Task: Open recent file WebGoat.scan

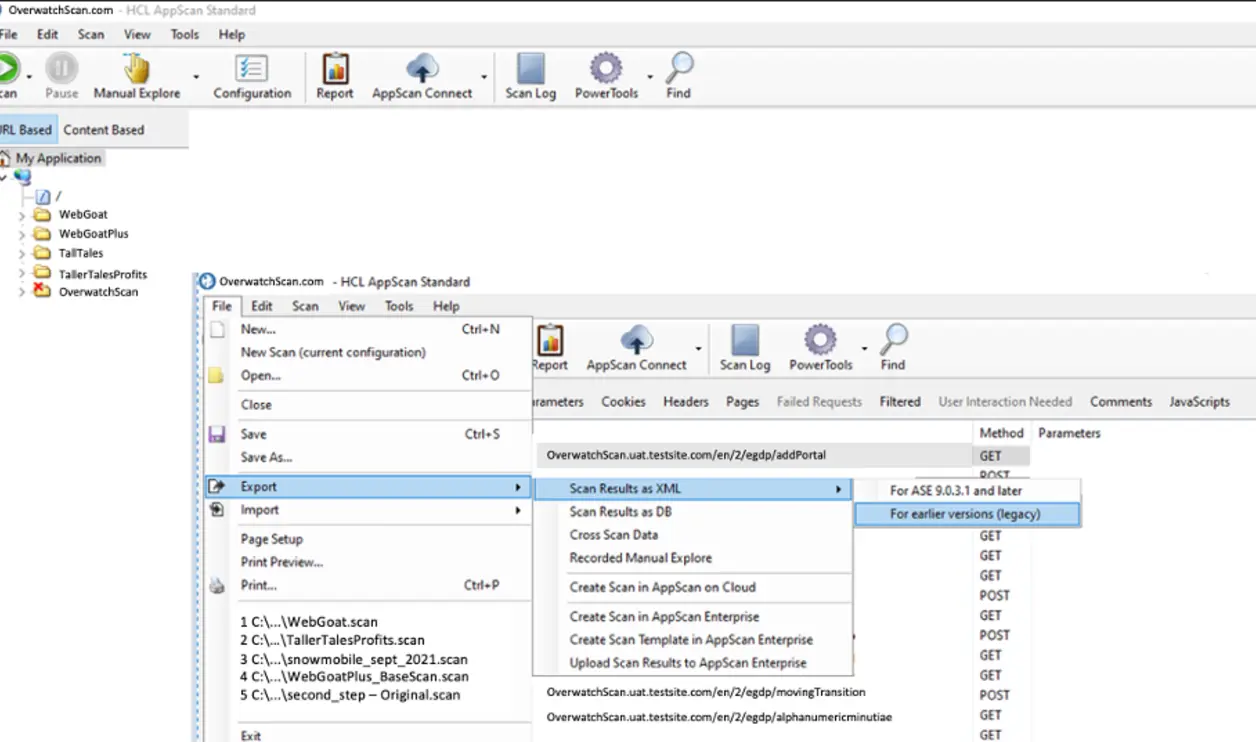Action: click(309, 622)
